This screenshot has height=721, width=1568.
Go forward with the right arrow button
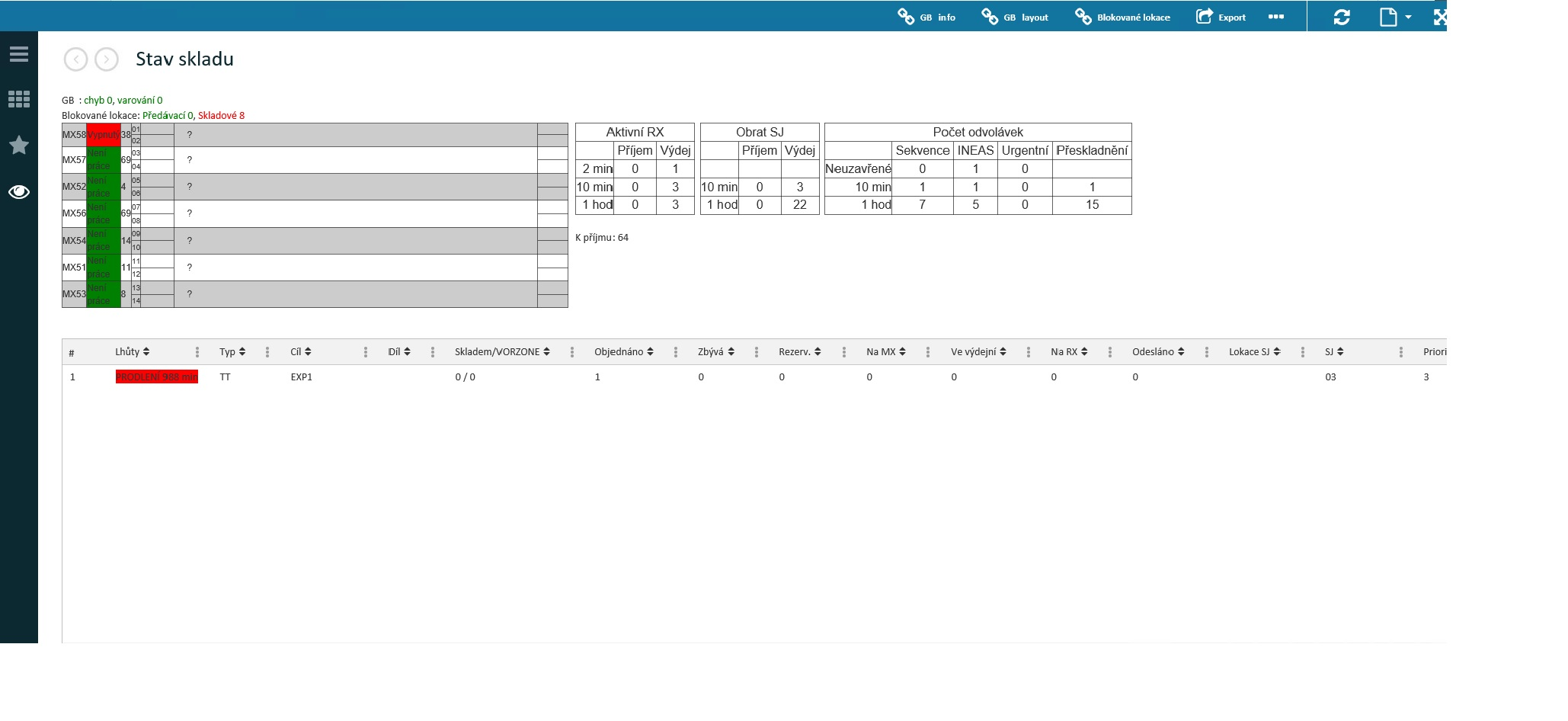pos(107,59)
